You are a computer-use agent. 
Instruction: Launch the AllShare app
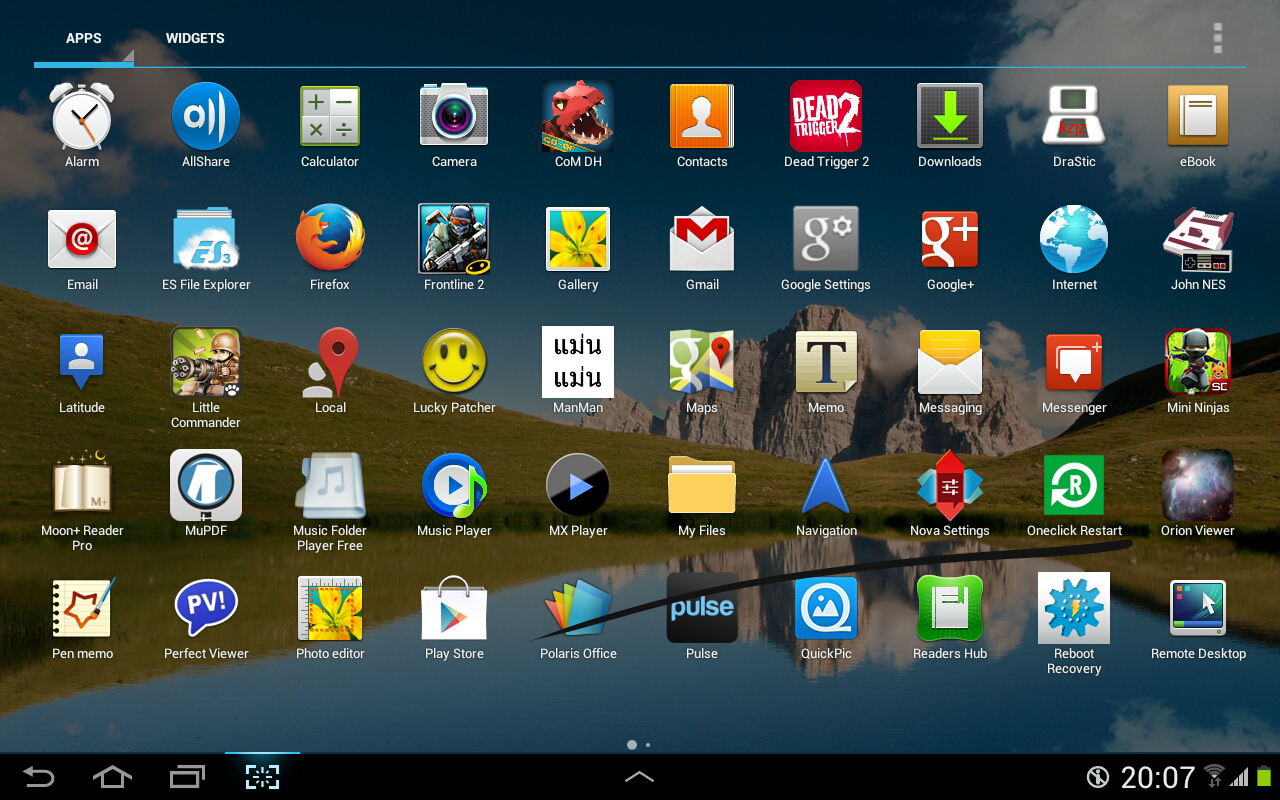pos(206,116)
